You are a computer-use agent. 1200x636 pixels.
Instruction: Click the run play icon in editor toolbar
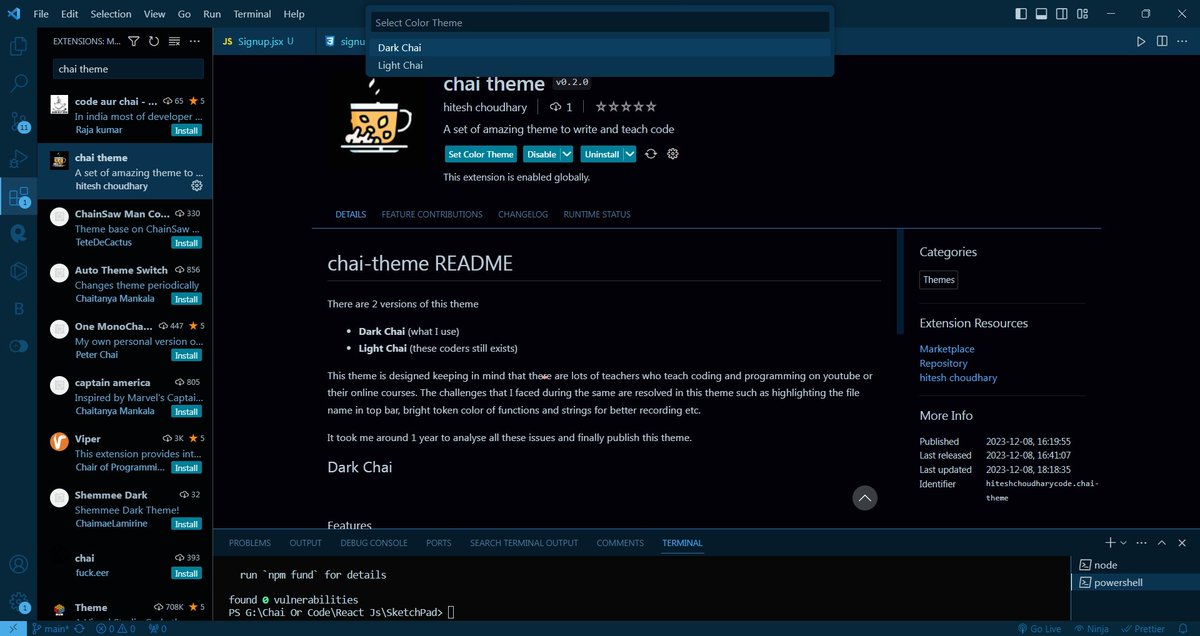pyautogui.click(x=1141, y=41)
